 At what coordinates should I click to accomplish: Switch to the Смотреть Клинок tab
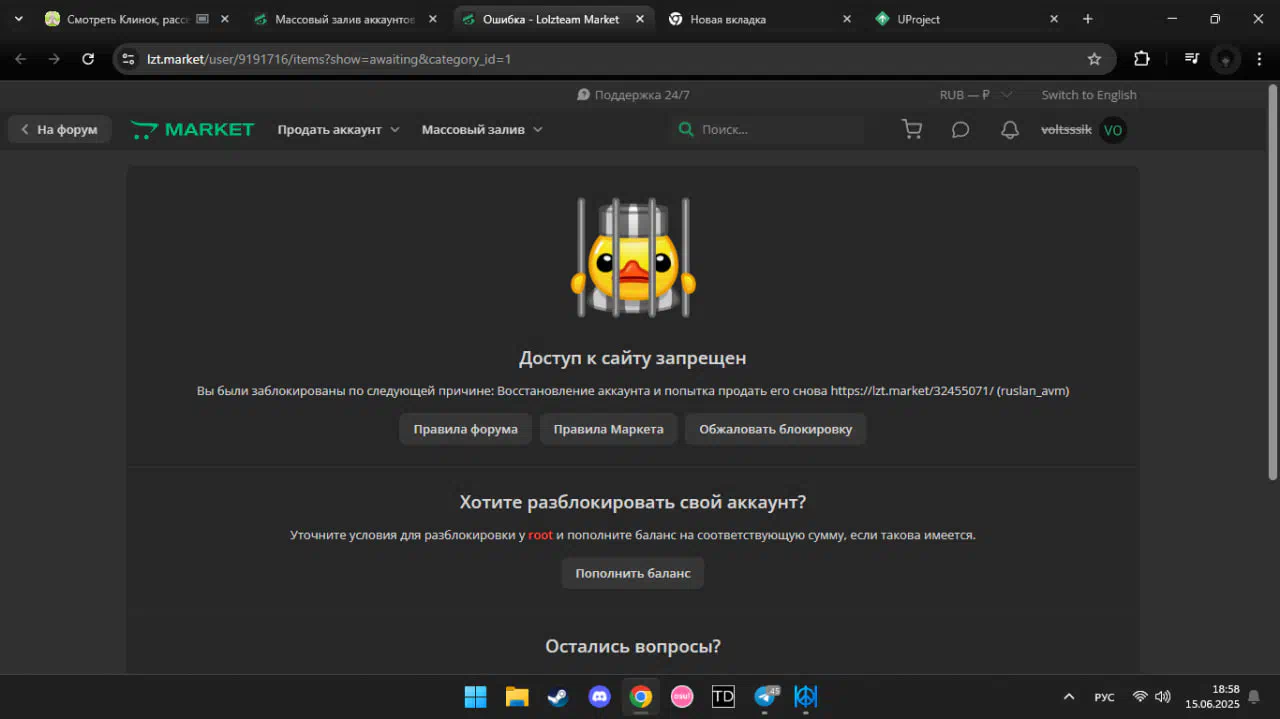137,19
